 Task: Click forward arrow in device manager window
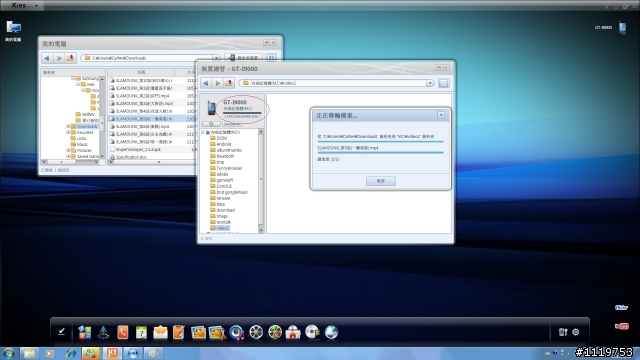tap(218, 83)
